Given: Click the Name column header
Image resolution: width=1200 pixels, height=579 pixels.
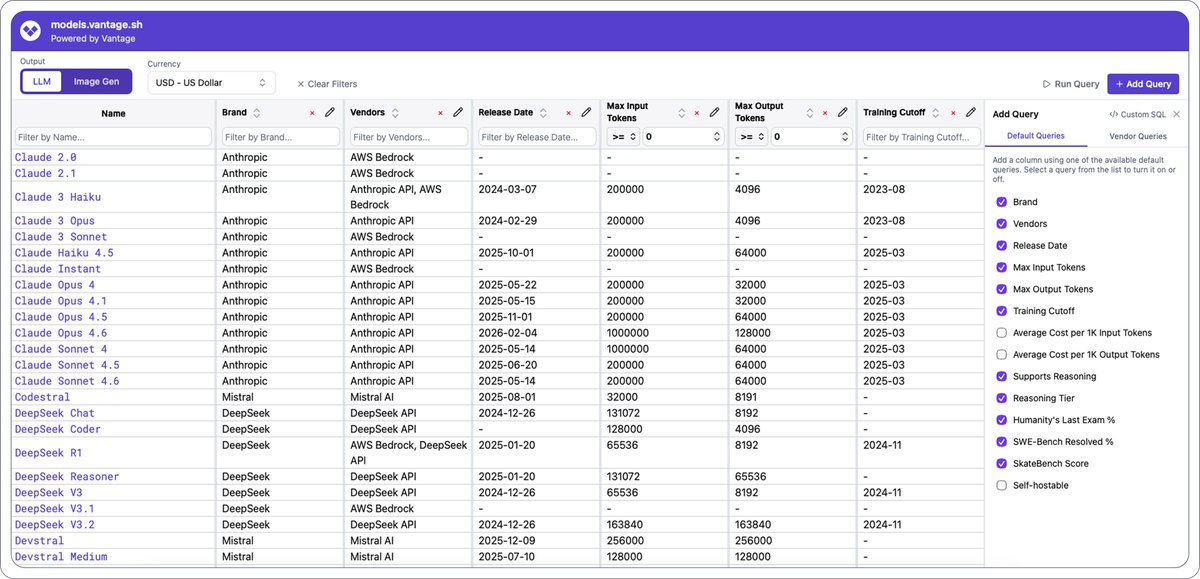Looking at the screenshot, I should tap(113, 113).
